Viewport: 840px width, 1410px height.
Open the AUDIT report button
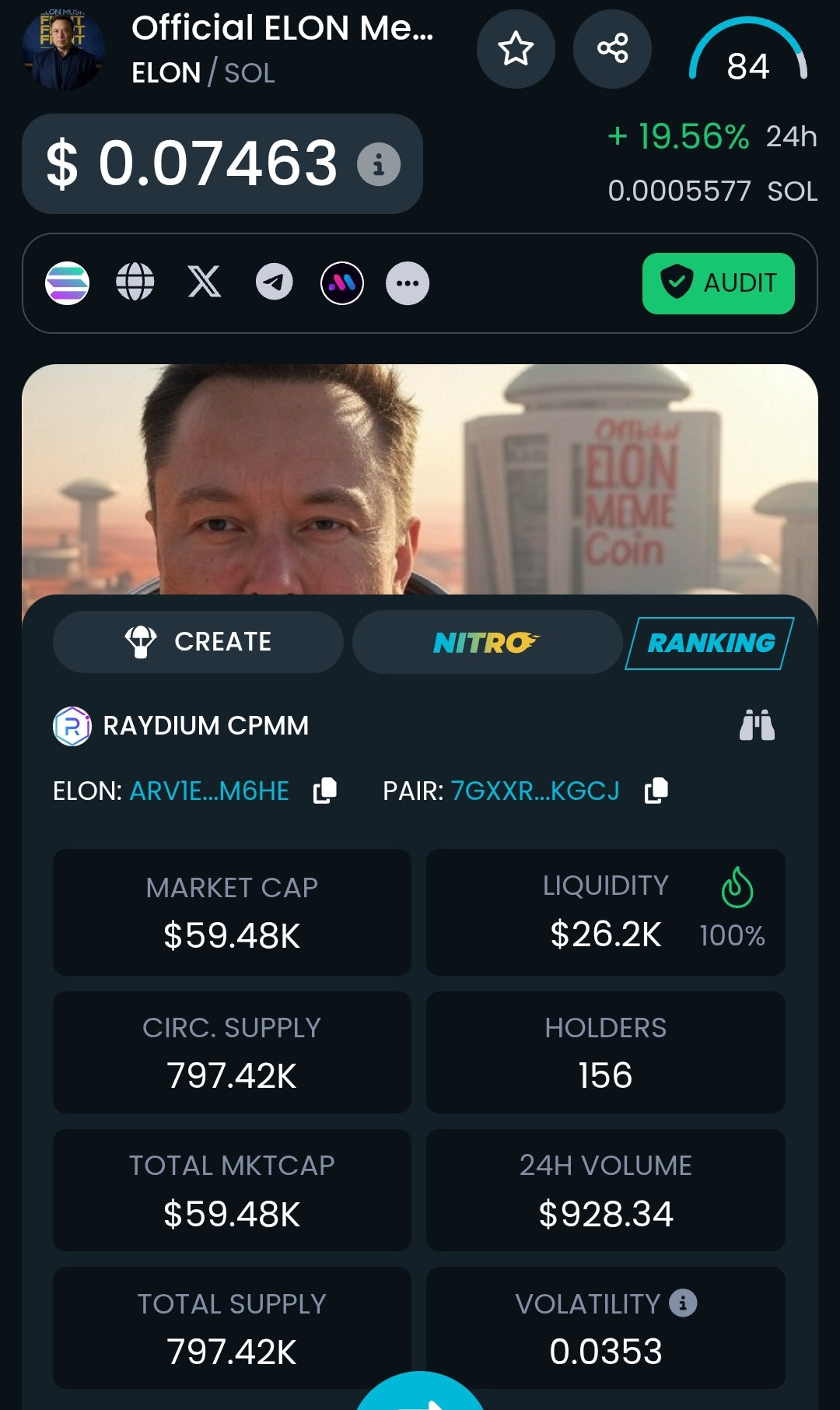[x=719, y=283]
